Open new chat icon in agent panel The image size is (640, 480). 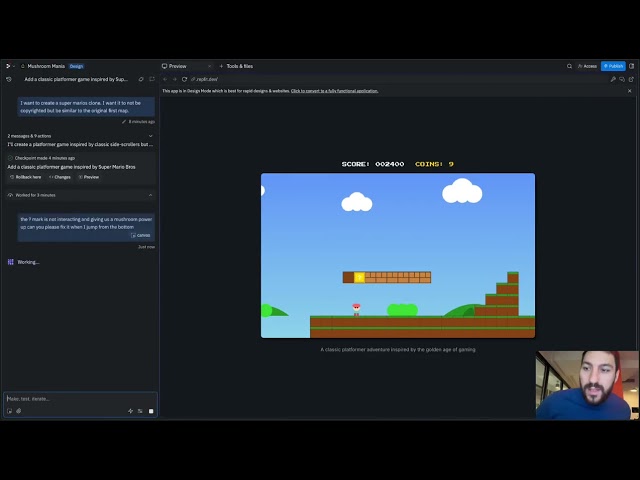[152, 79]
